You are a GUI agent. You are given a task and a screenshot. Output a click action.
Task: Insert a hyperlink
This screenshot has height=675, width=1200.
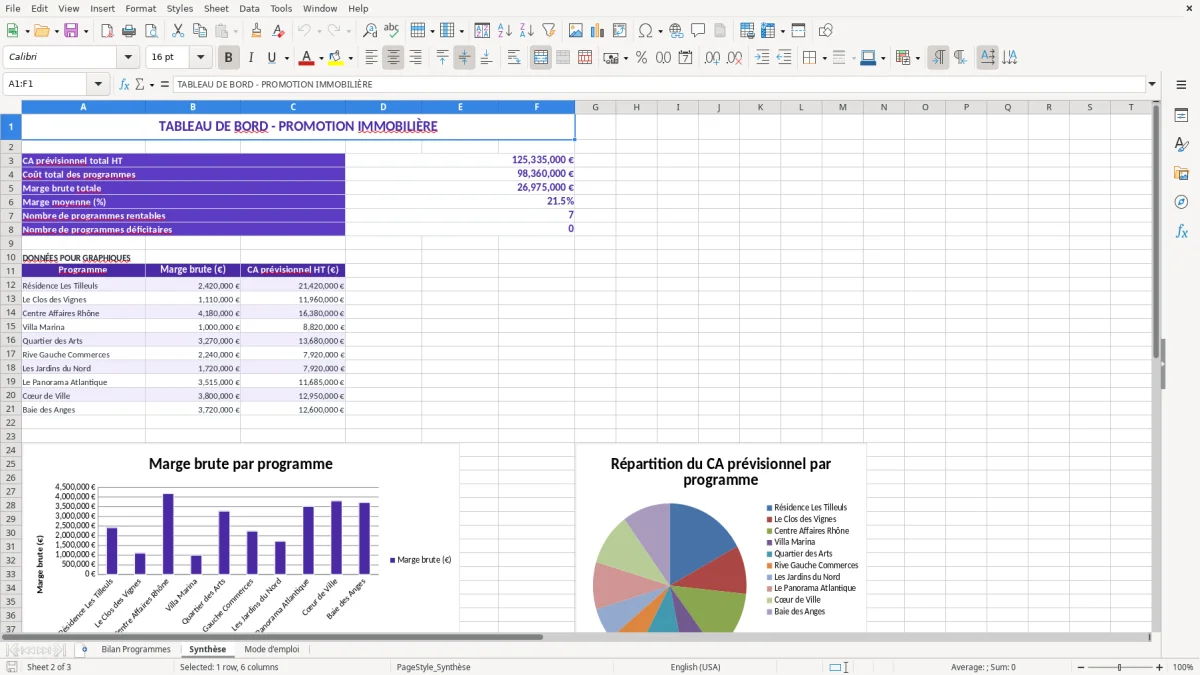pos(676,31)
